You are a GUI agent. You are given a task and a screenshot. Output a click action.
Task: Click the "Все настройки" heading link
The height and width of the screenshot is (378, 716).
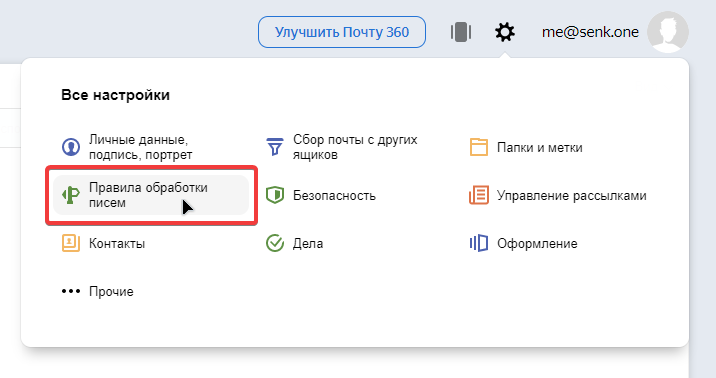point(115,95)
